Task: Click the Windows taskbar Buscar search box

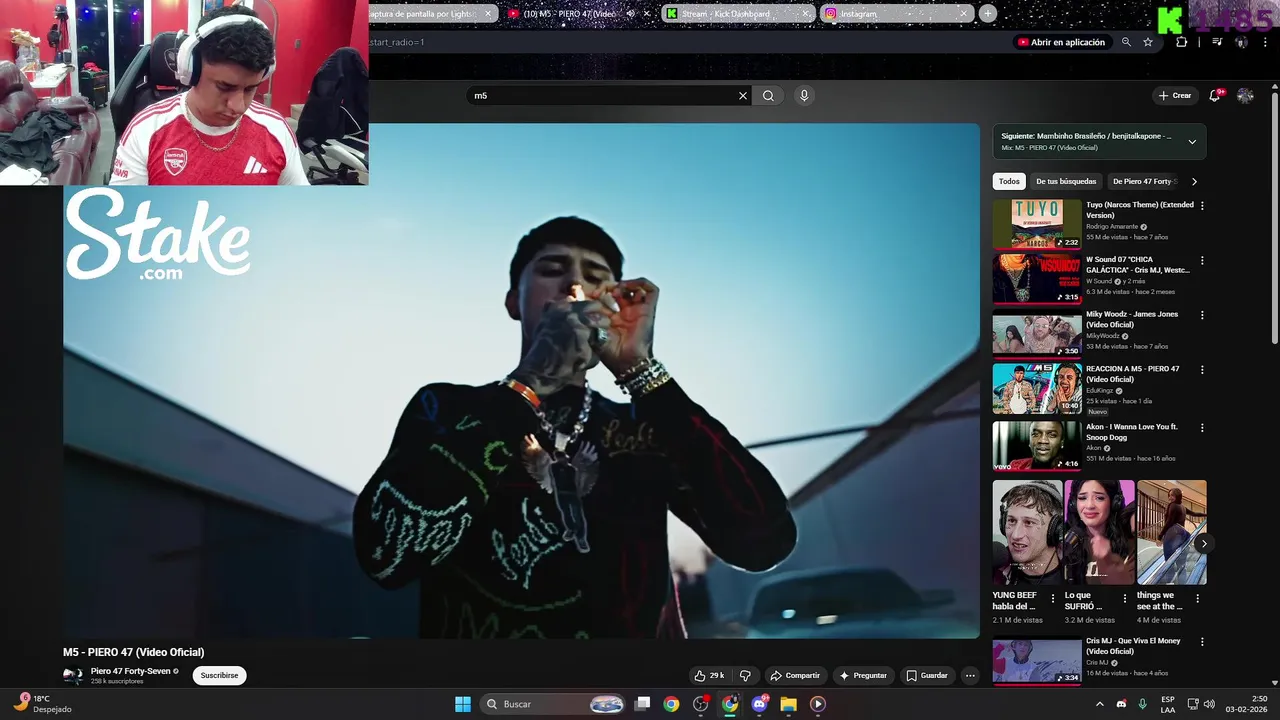Action: pos(552,704)
